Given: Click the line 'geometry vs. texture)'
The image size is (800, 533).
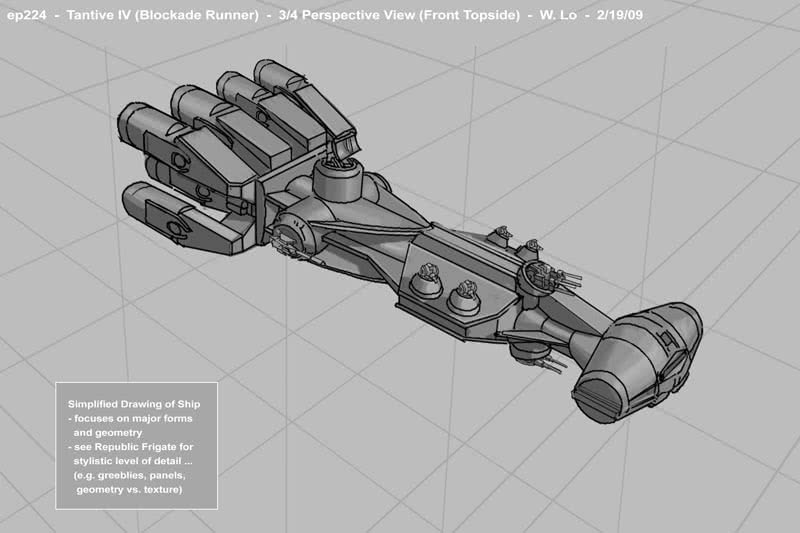Looking at the screenshot, I should (x=129, y=490).
